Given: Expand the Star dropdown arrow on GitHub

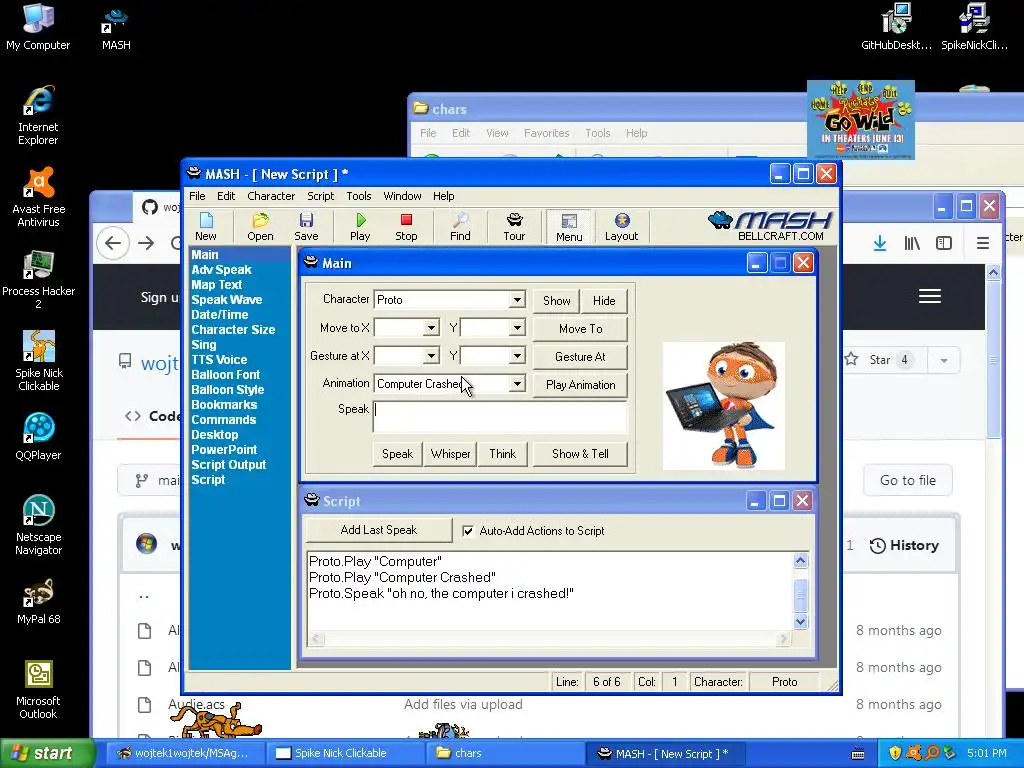Looking at the screenshot, I should click(x=944, y=360).
